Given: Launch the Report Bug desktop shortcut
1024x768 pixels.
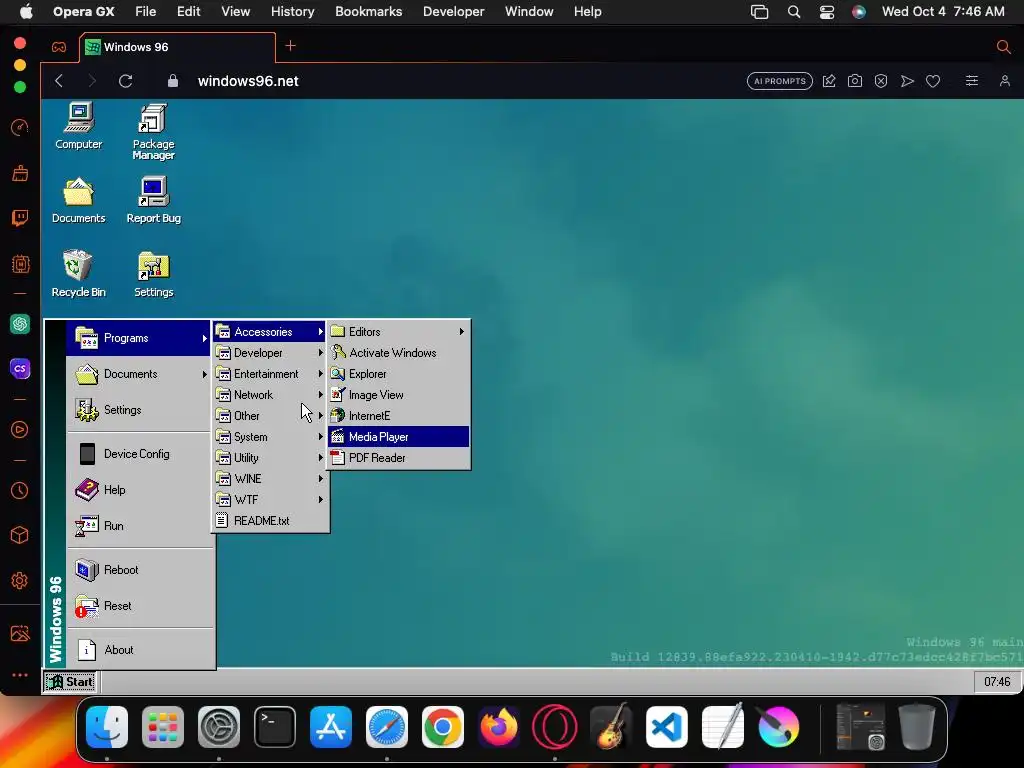Looking at the screenshot, I should [153, 200].
